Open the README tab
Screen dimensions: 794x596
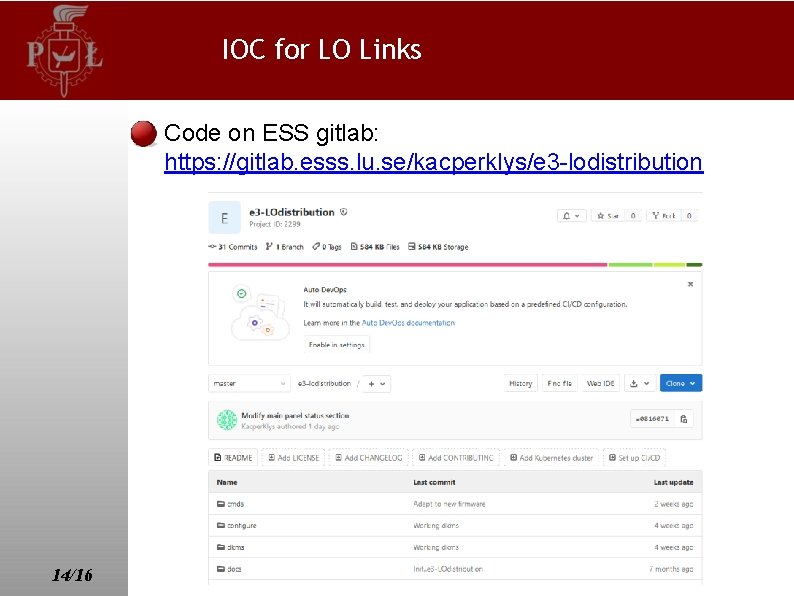[x=233, y=458]
